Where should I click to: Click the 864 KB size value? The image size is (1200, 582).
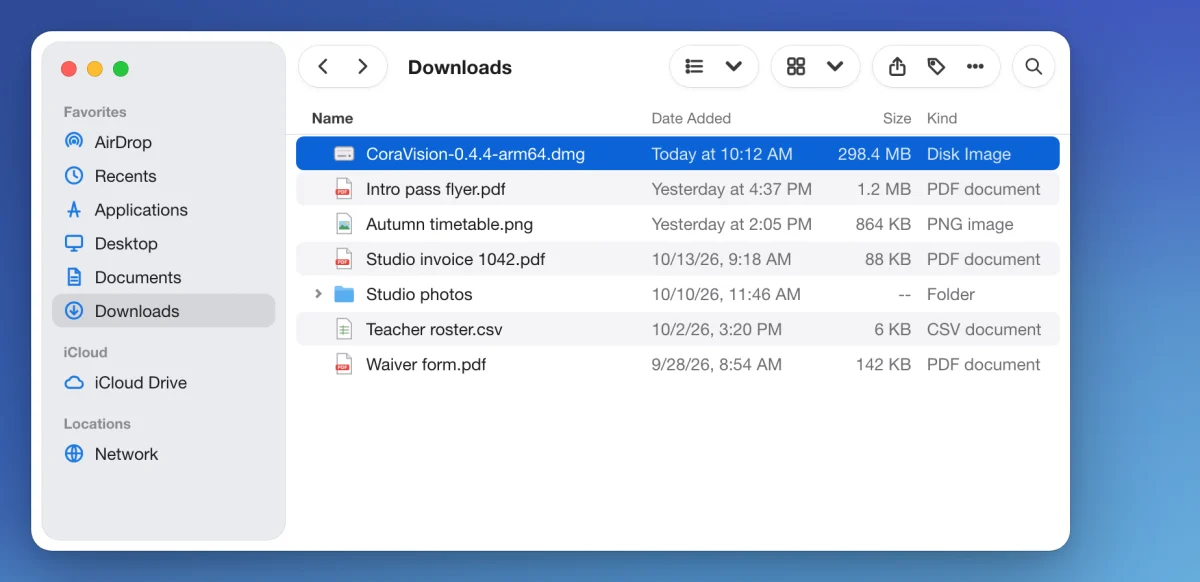(883, 224)
